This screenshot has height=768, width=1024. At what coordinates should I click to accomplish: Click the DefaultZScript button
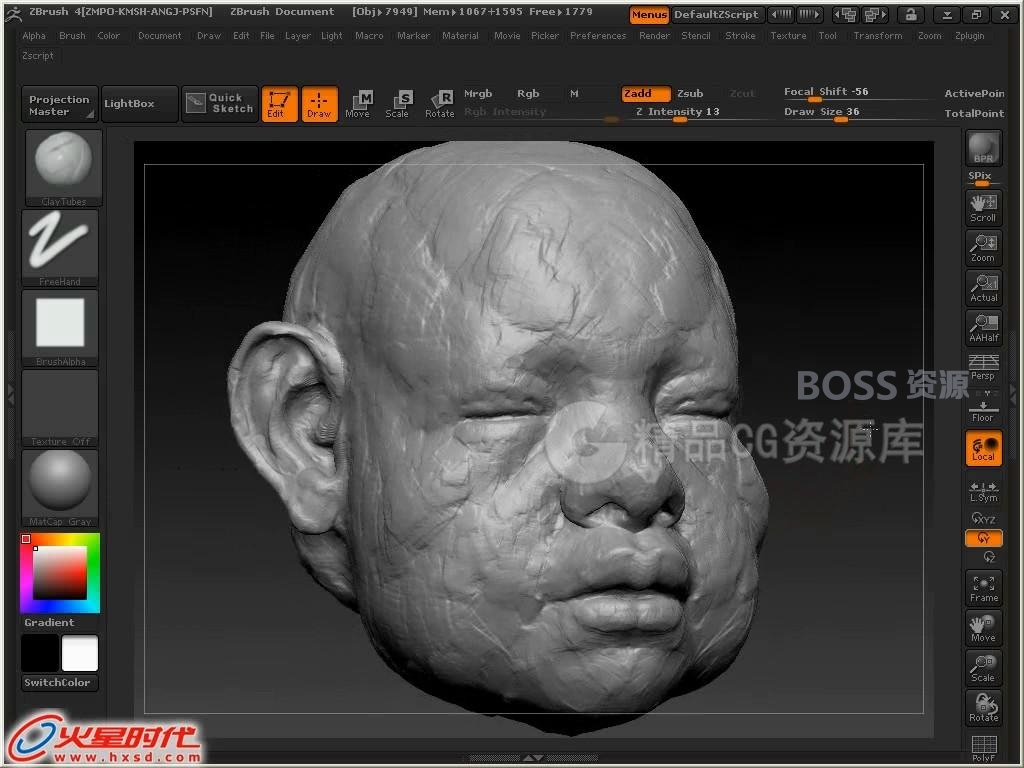[716, 14]
